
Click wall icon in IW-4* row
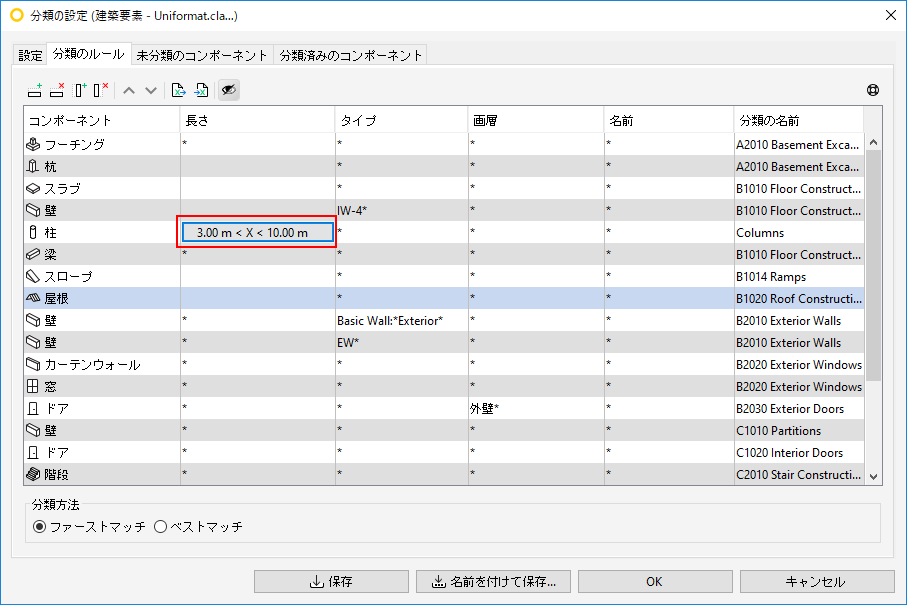pyautogui.click(x=33, y=210)
